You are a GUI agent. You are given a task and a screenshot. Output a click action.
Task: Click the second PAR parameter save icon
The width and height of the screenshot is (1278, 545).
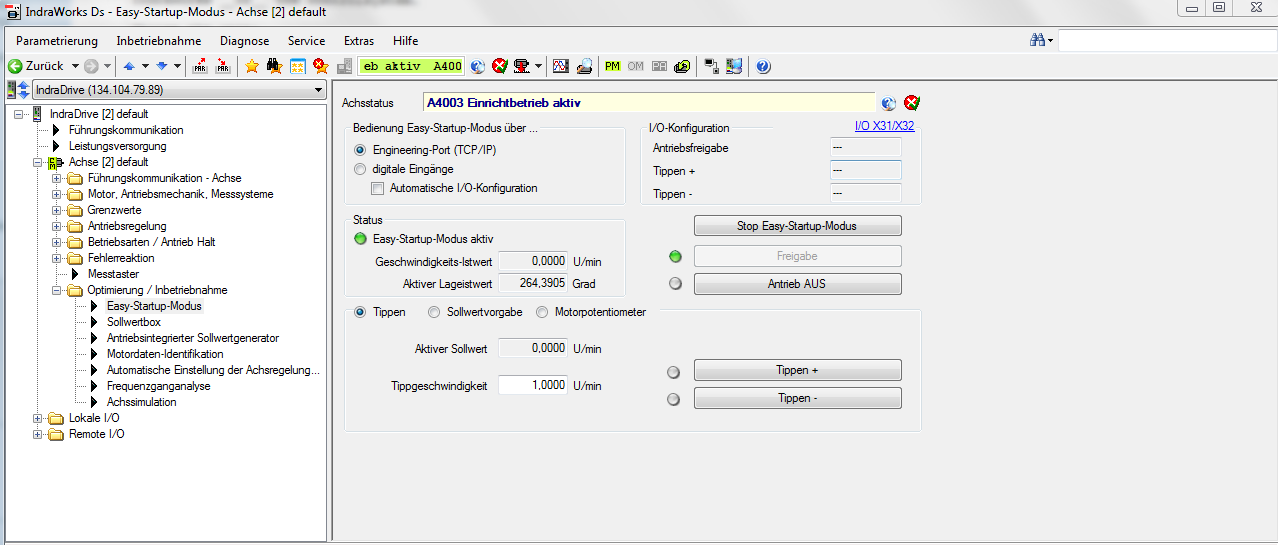(x=223, y=66)
